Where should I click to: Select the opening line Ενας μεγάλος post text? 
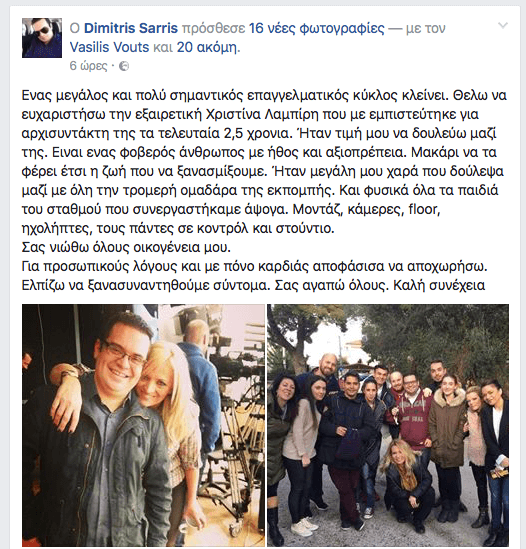264,95
